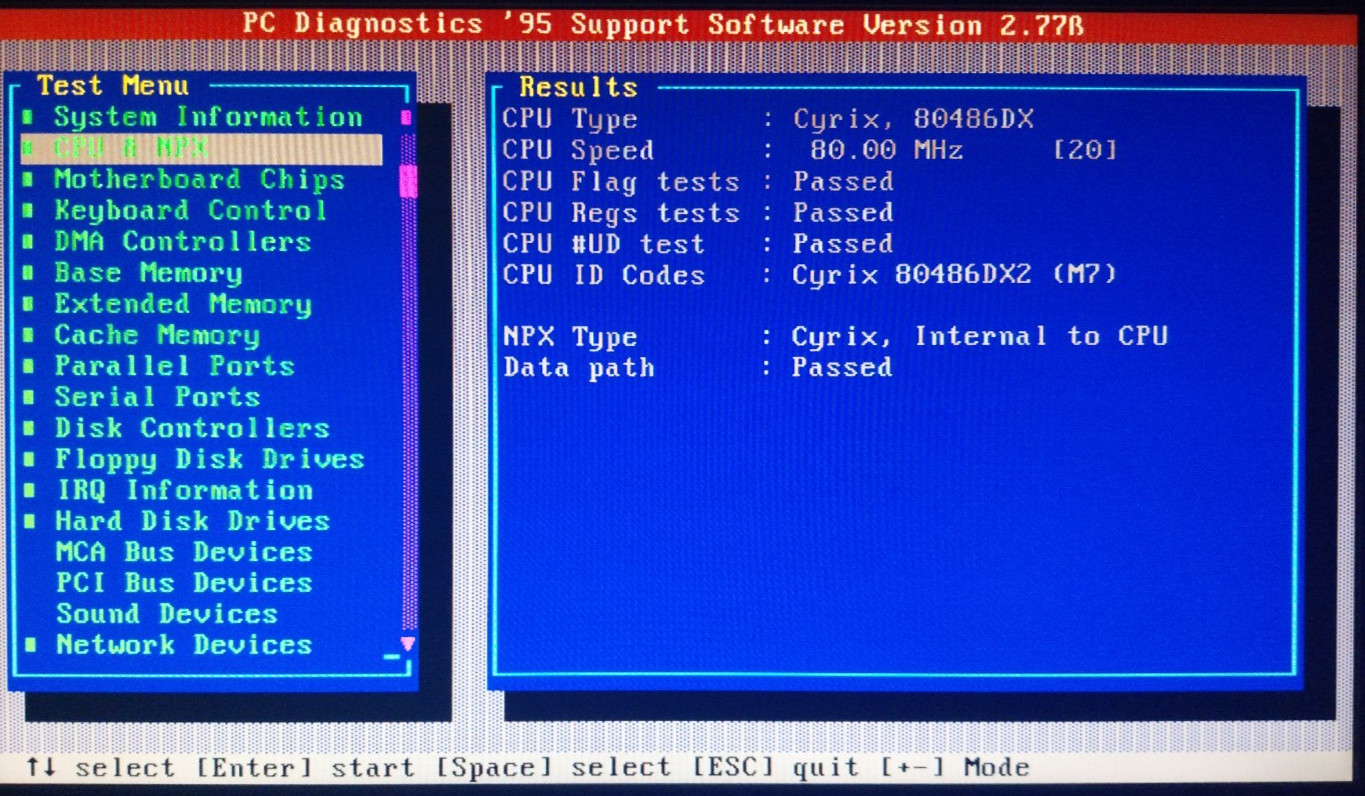Screen dimensions: 1365x796
Task: Select DMA Controllers in the test list
Action: tap(182, 242)
